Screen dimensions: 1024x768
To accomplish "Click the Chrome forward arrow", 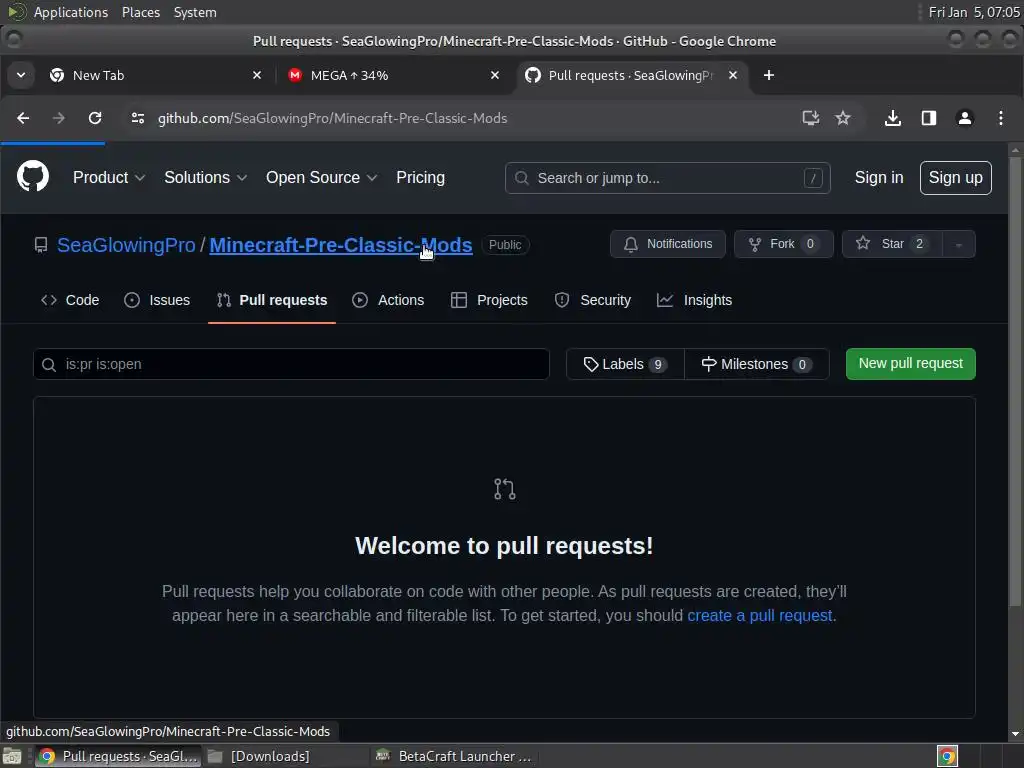I will (x=59, y=118).
